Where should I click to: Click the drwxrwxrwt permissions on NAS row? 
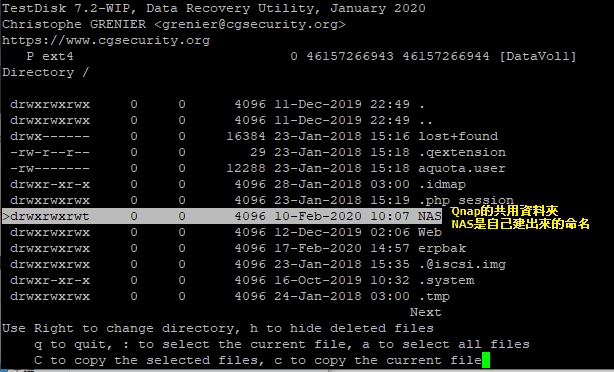(50, 216)
